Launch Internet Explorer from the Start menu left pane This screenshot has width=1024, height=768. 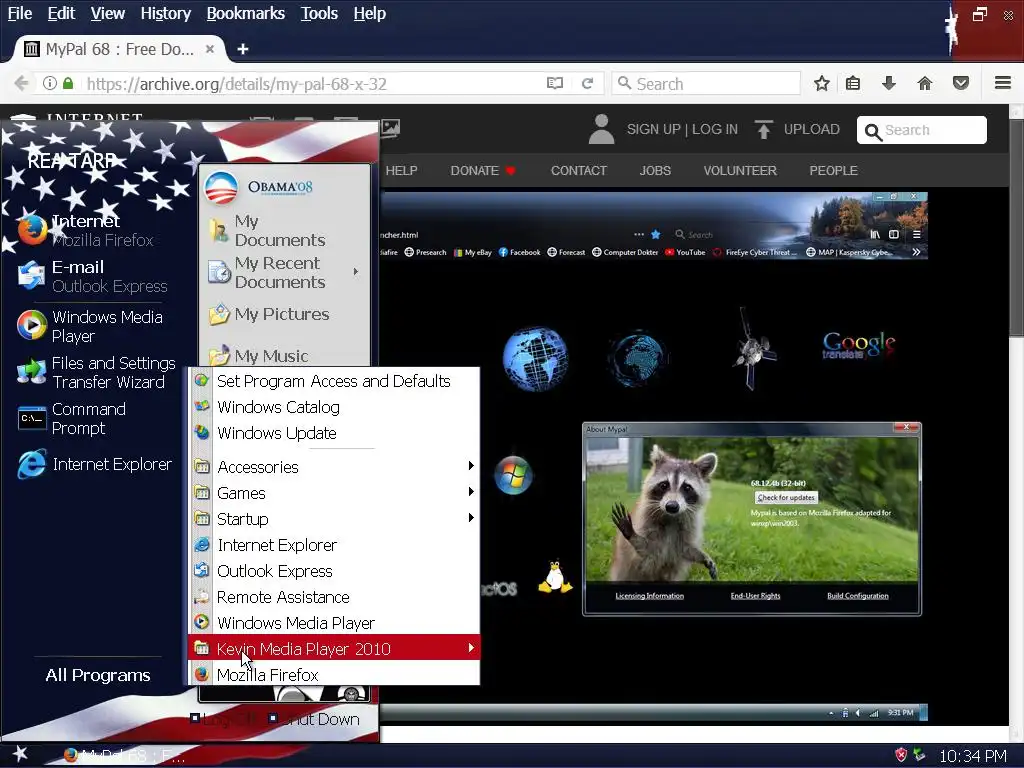pos(95,464)
